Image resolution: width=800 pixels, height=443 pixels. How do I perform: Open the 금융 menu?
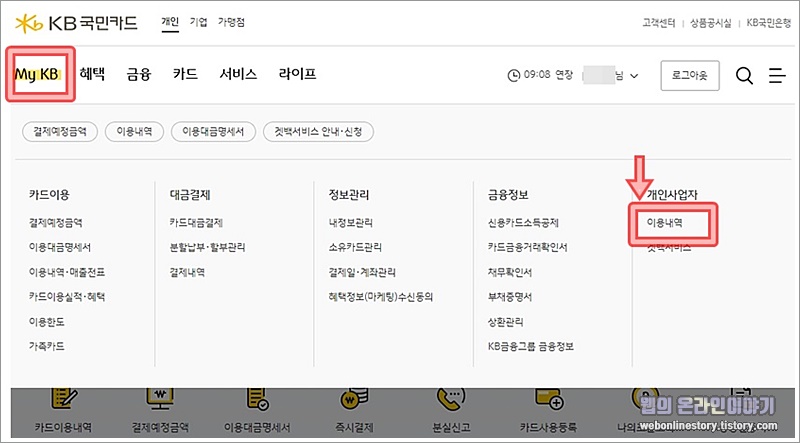(139, 74)
